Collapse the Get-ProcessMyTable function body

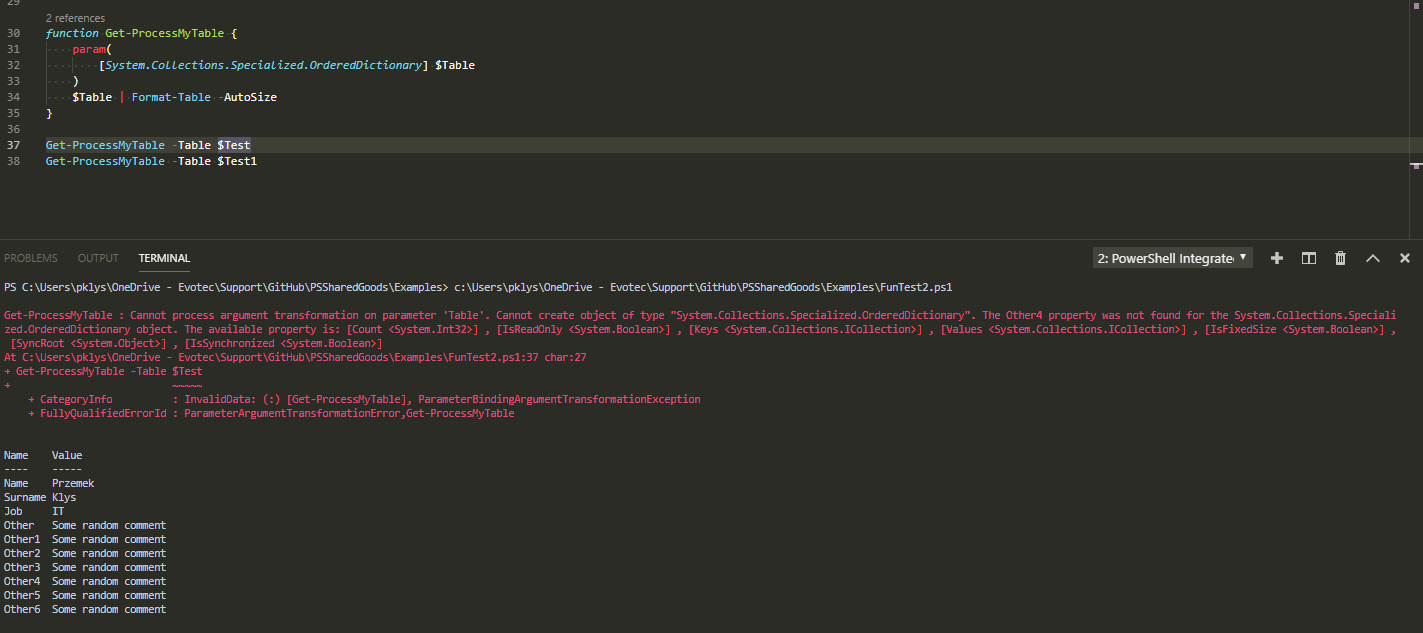pyautogui.click(x=33, y=33)
